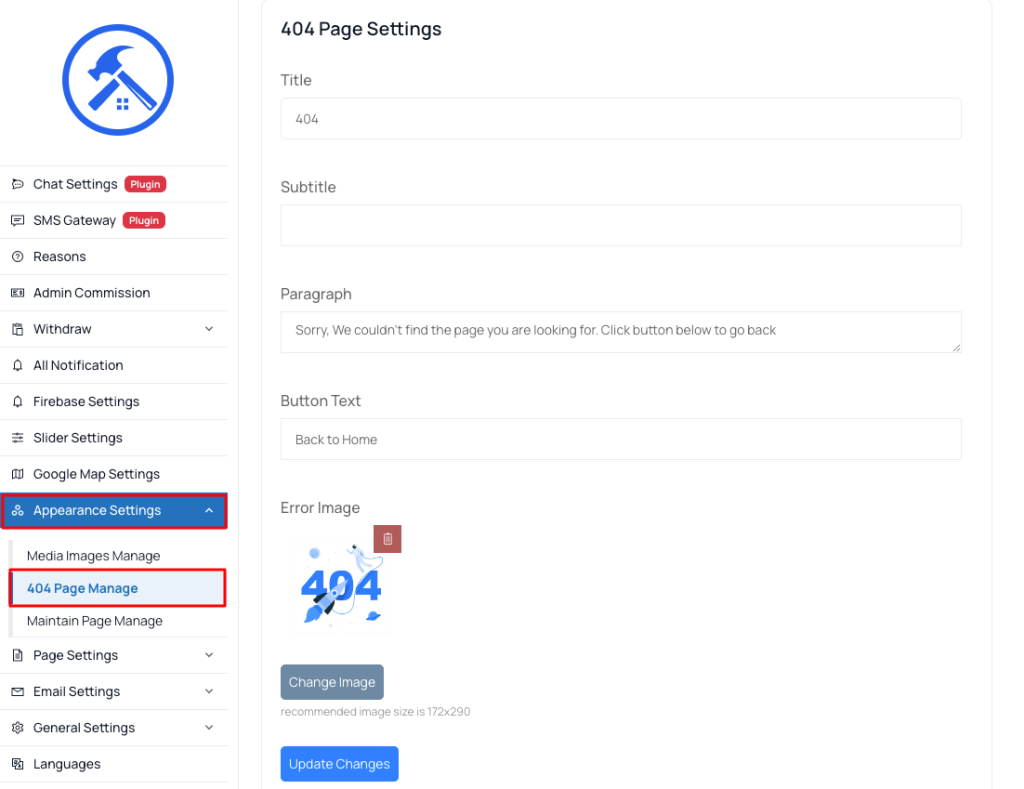
Task: Click the Slider Settings sliders icon
Action: click(18, 438)
